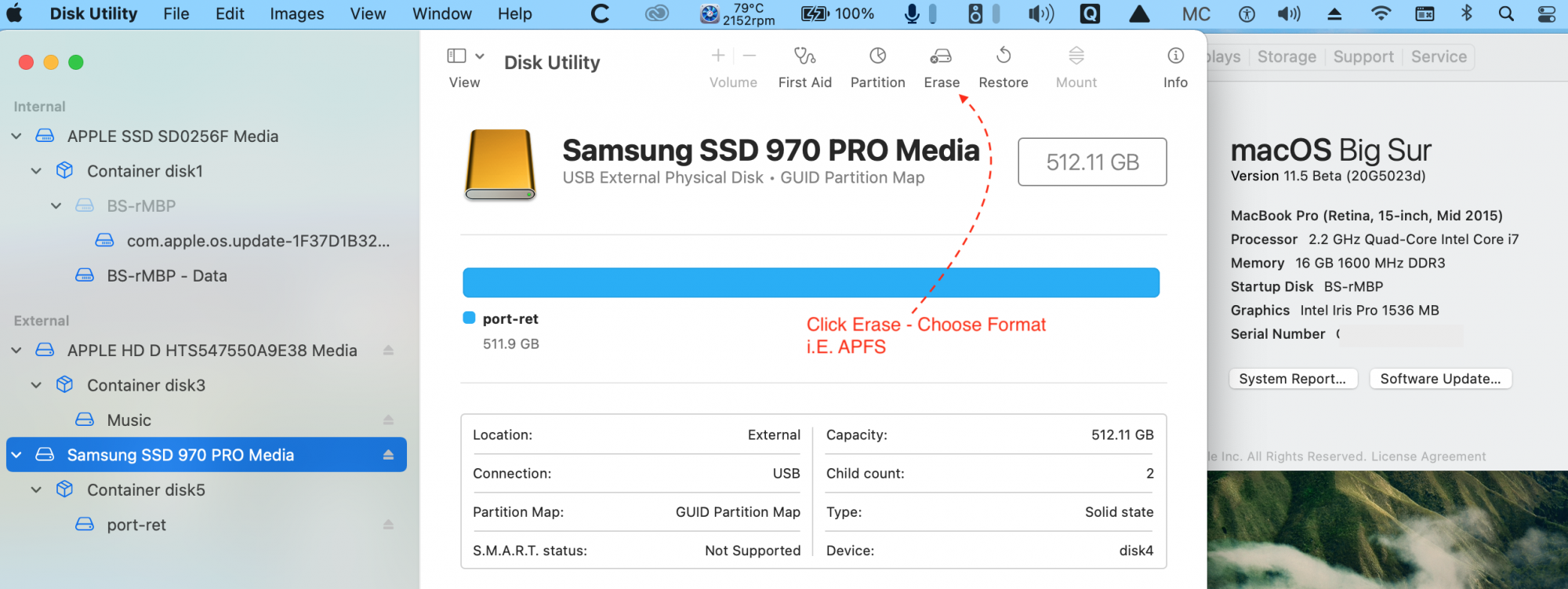
Task: Click the GUID Partition Map value
Action: coord(738,512)
